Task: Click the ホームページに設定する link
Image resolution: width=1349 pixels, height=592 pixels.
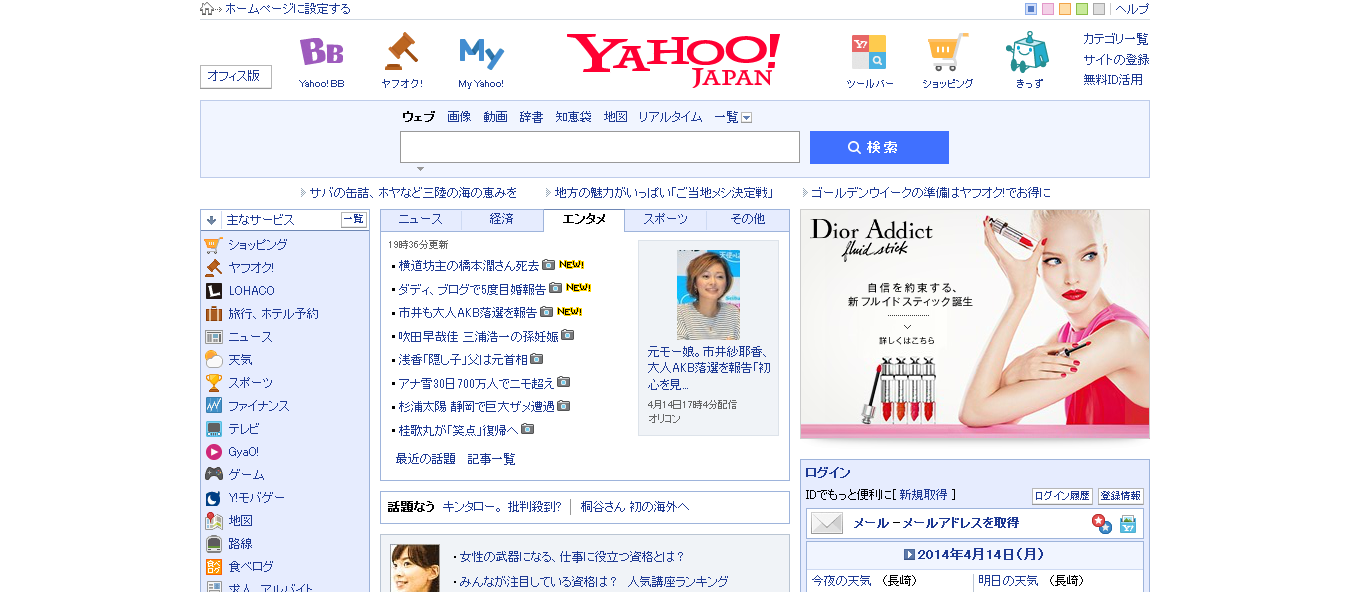Action: coord(288,9)
